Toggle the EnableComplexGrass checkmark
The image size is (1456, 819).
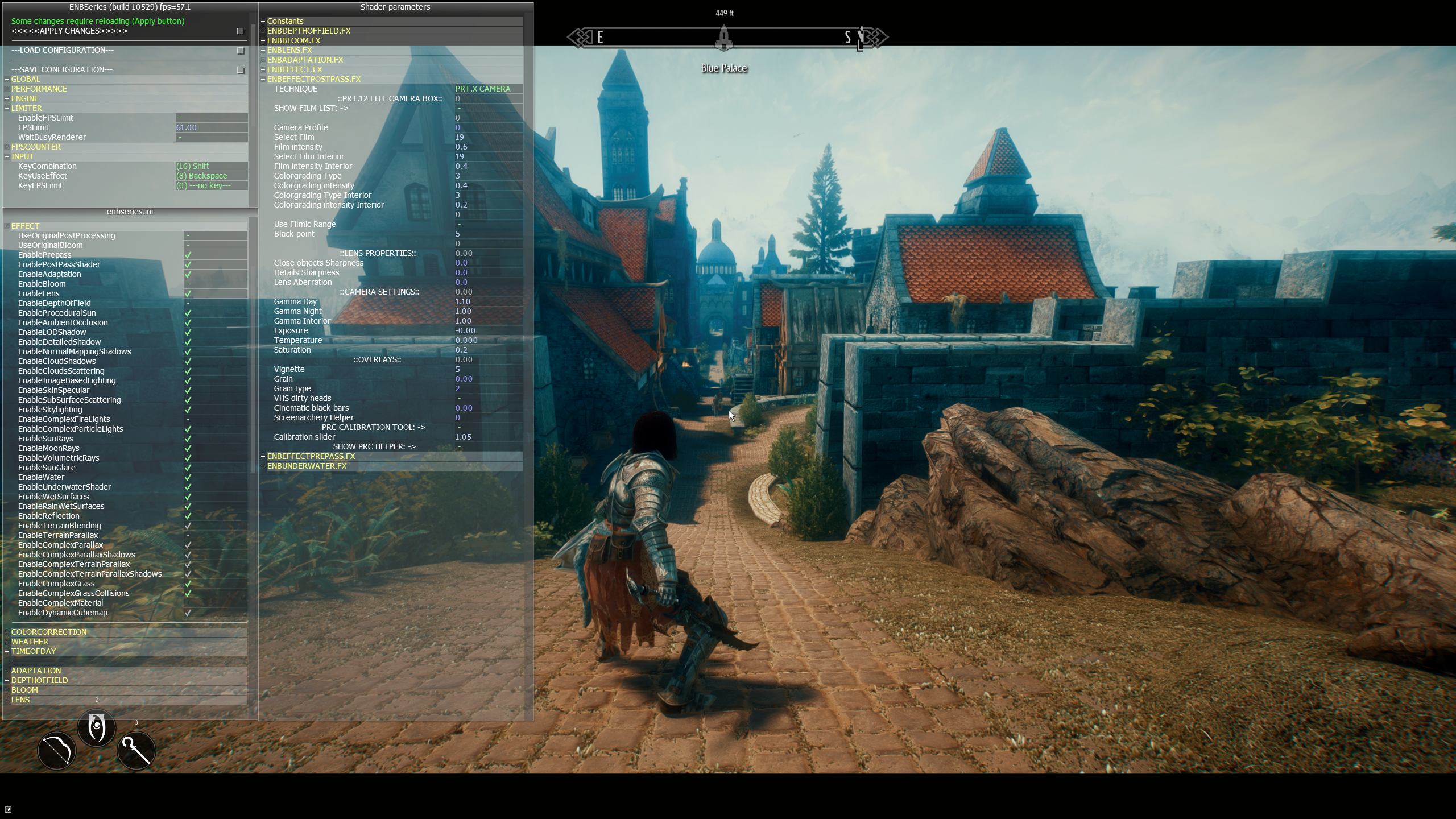(188, 584)
